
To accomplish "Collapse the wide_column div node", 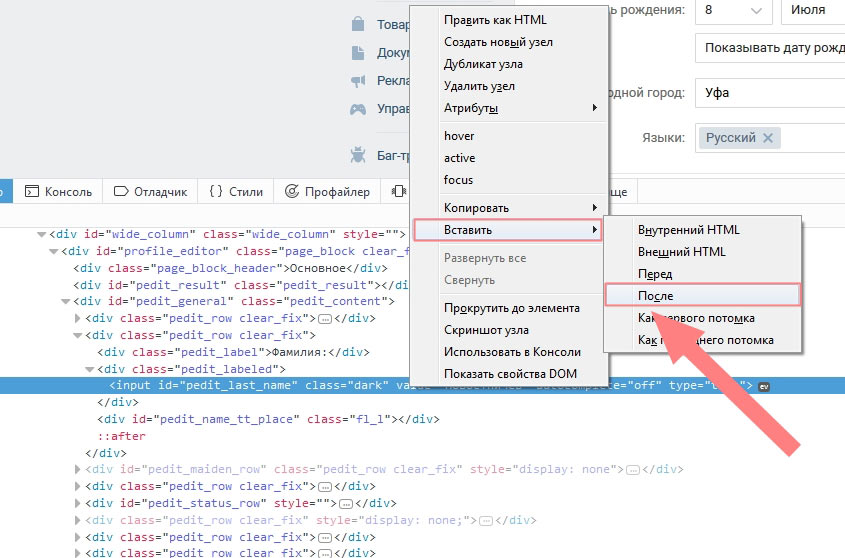I will click(41, 235).
